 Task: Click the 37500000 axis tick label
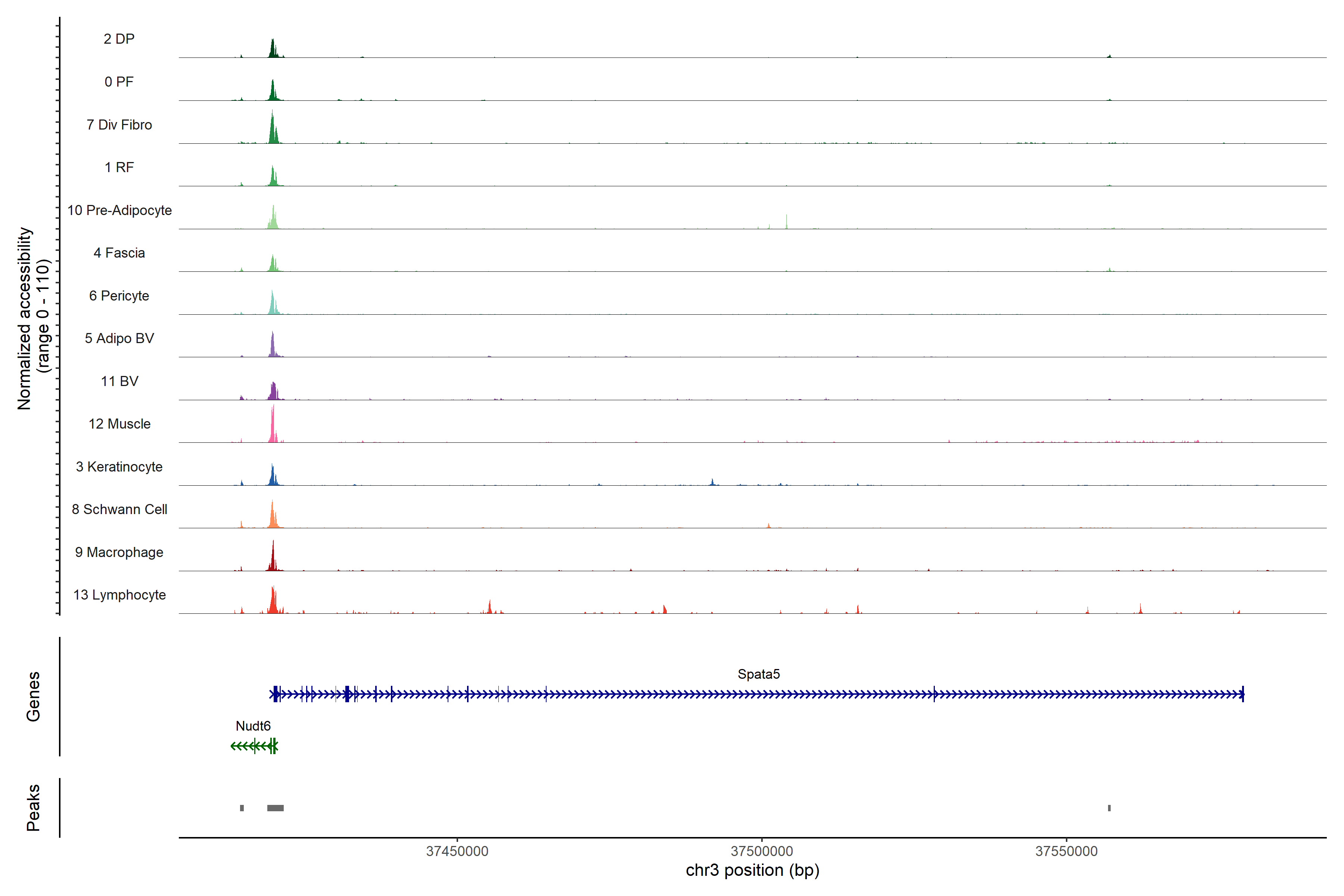pyautogui.click(x=762, y=852)
